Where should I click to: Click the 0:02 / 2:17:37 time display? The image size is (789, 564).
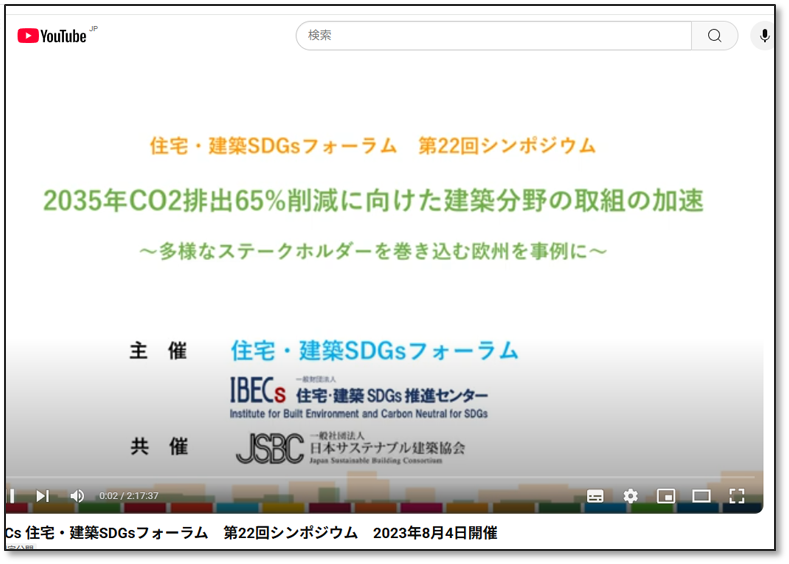(x=129, y=496)
